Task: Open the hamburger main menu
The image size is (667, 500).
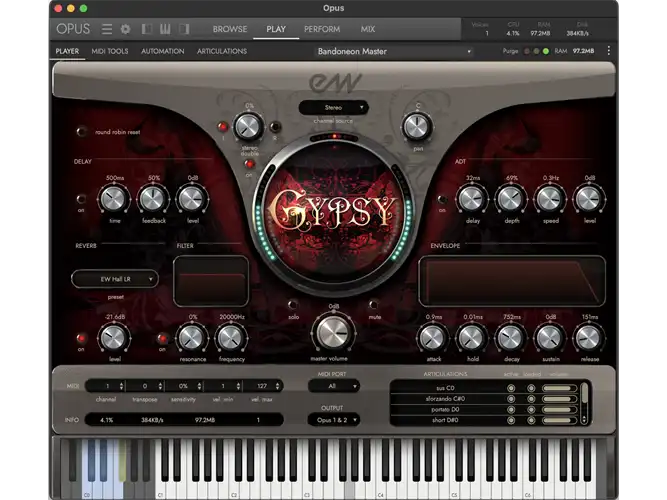Action: [107, 29]
